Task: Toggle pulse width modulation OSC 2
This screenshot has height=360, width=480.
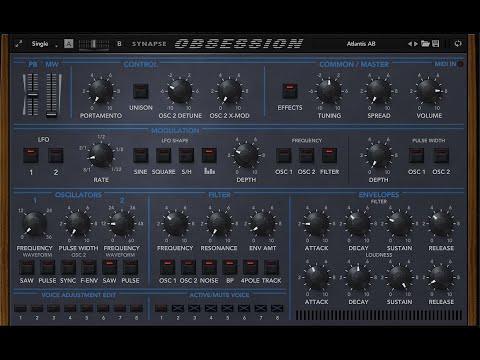Action: [441, 156]
